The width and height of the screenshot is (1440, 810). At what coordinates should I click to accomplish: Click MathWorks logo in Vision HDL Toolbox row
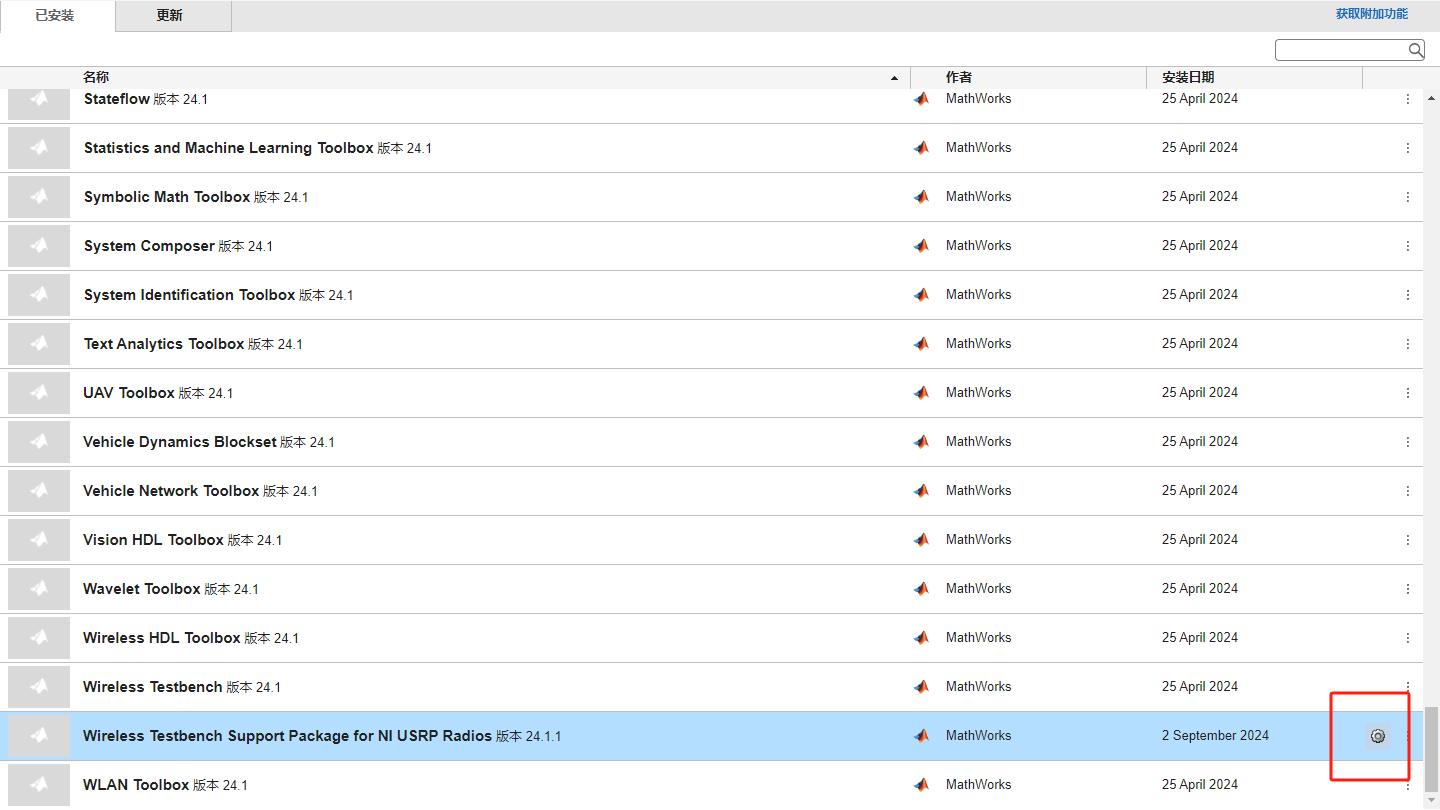pos(921,540)
